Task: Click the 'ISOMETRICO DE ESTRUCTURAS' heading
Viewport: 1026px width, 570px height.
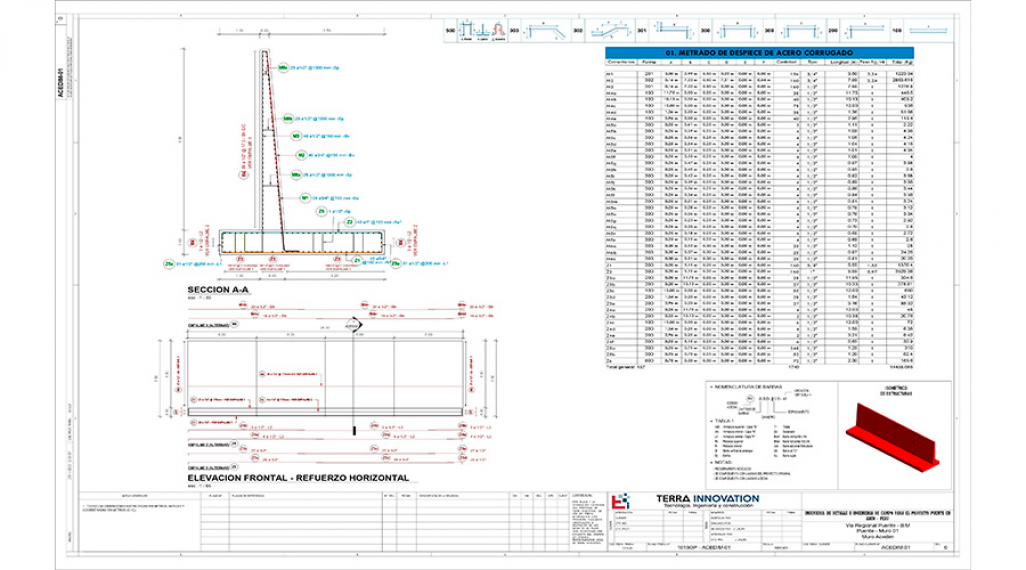Action: [x=896, y=391]
